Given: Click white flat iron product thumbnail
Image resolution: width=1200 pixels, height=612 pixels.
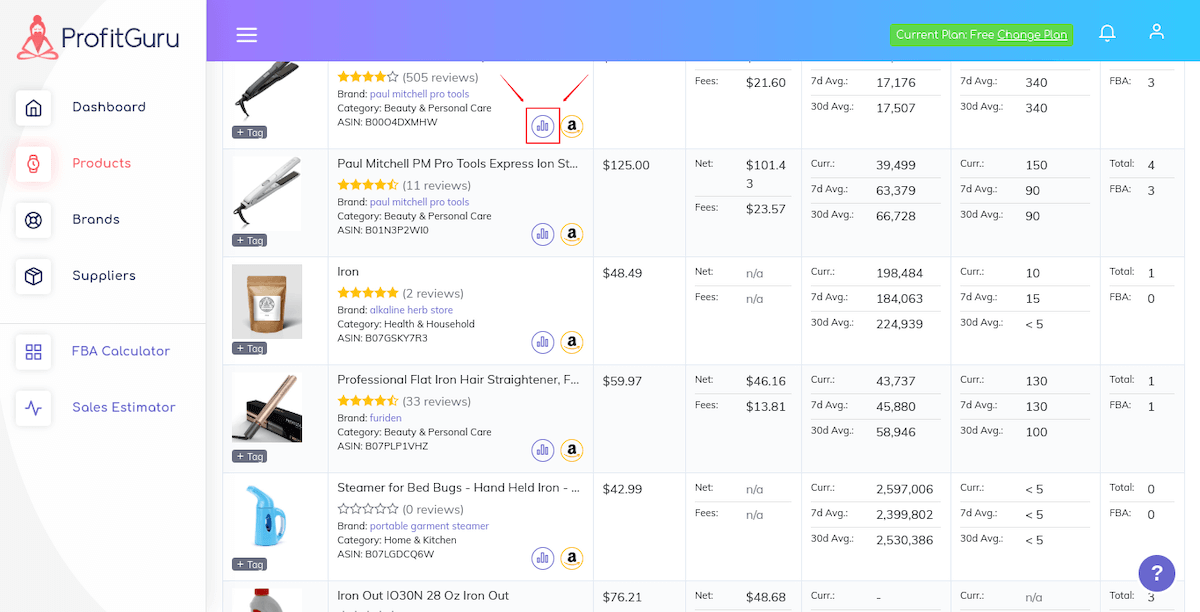Looking at the screenshot, I should (267, 193).
